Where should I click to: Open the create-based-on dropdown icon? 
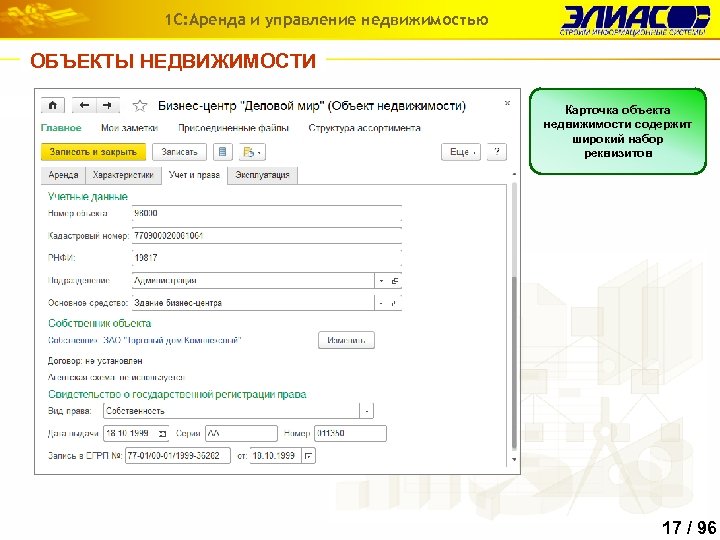tap(252, 152)
